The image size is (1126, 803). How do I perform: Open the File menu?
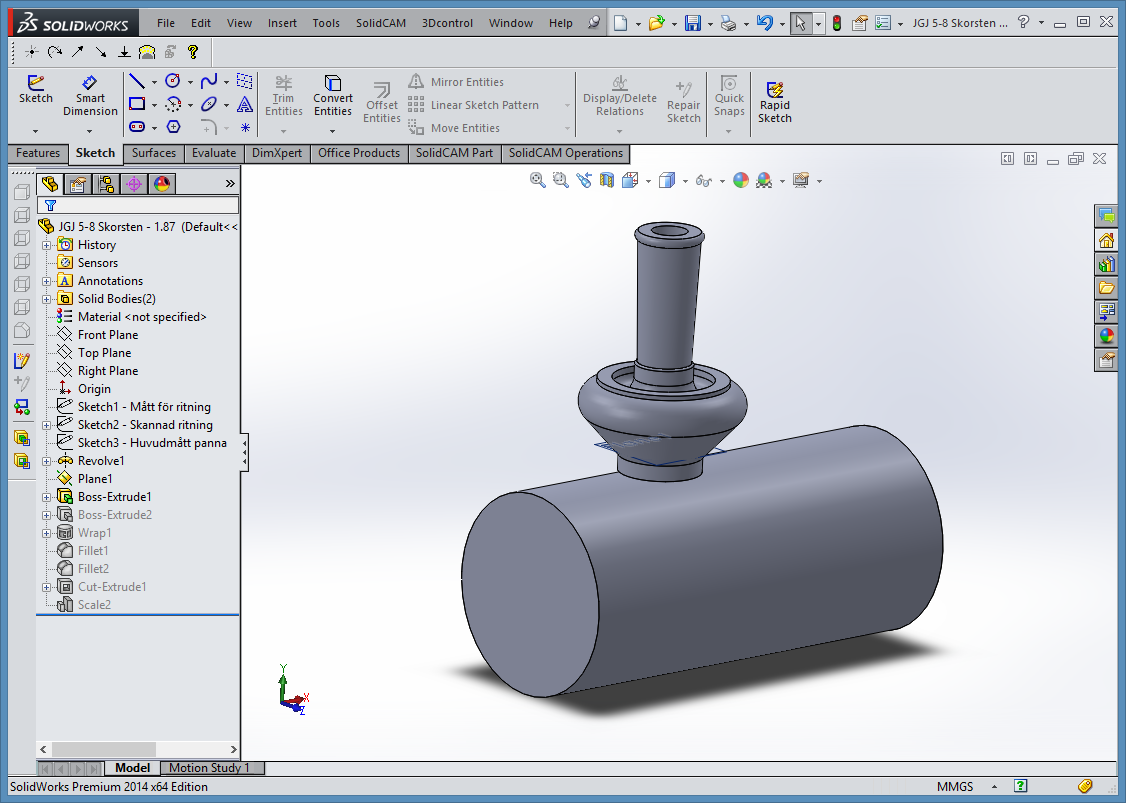click(166, 23)
